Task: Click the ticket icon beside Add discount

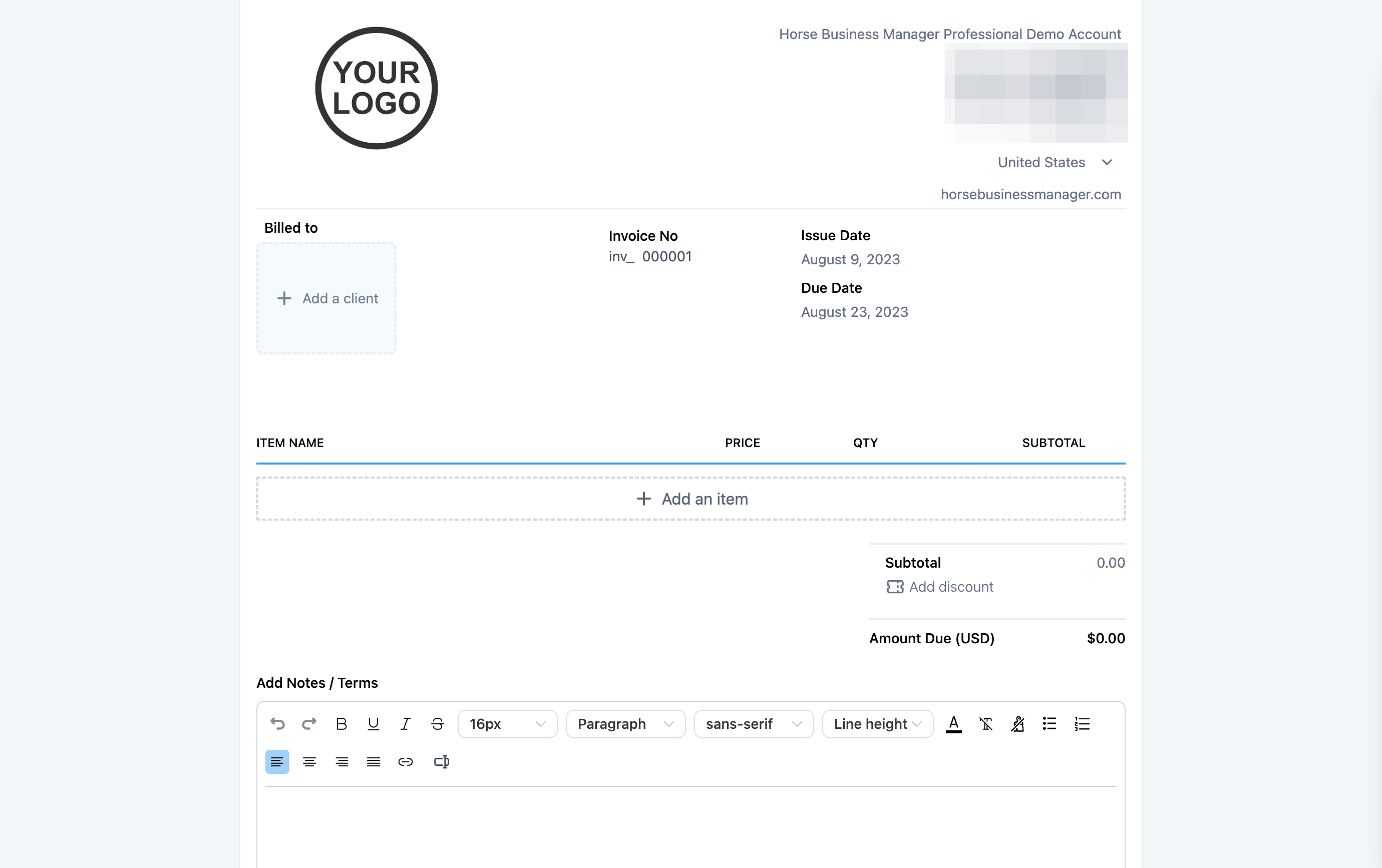Action: pyautogui.click(x=895, y=587)
